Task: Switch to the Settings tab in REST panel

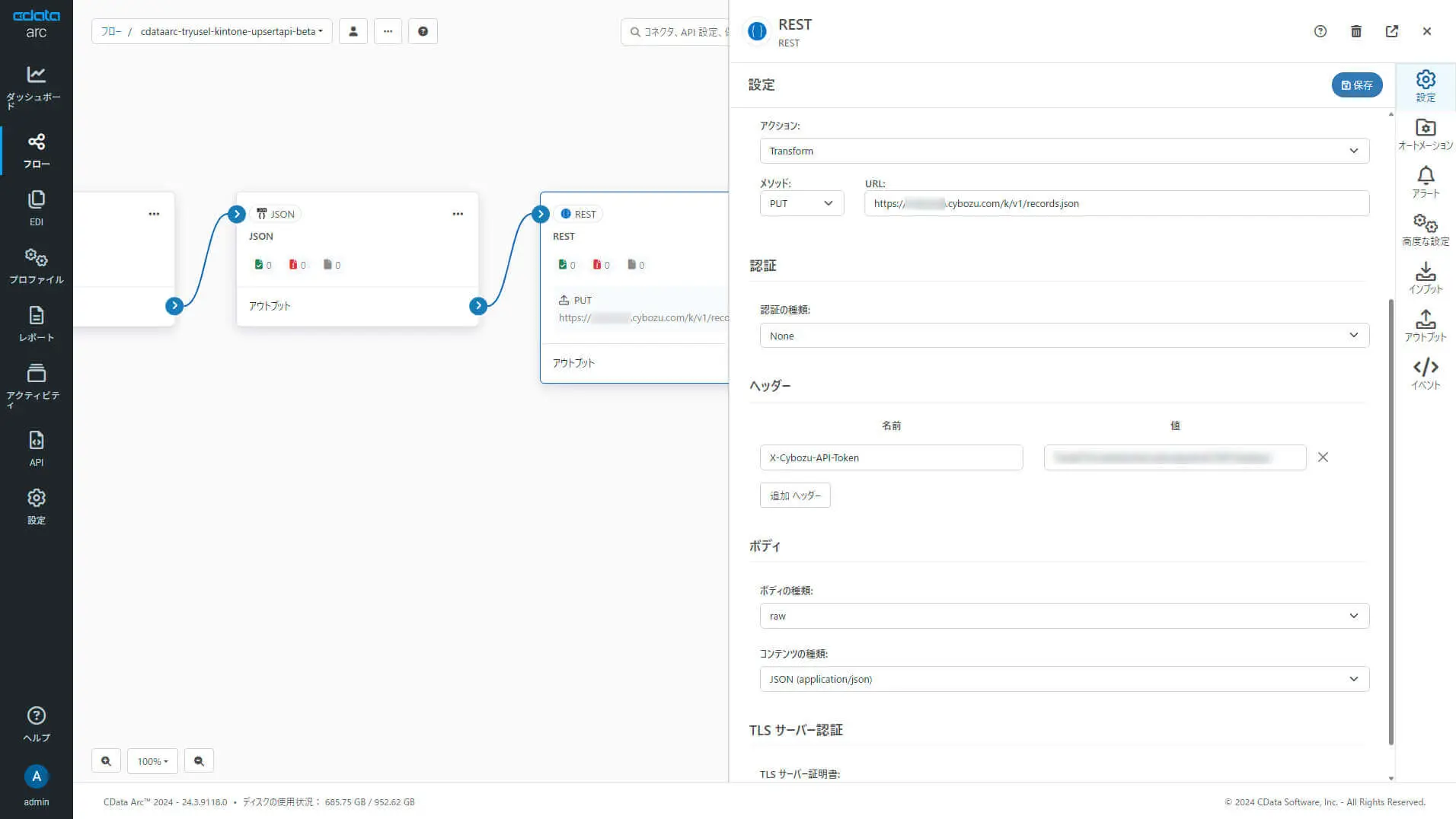Action: coord(1426,86)
